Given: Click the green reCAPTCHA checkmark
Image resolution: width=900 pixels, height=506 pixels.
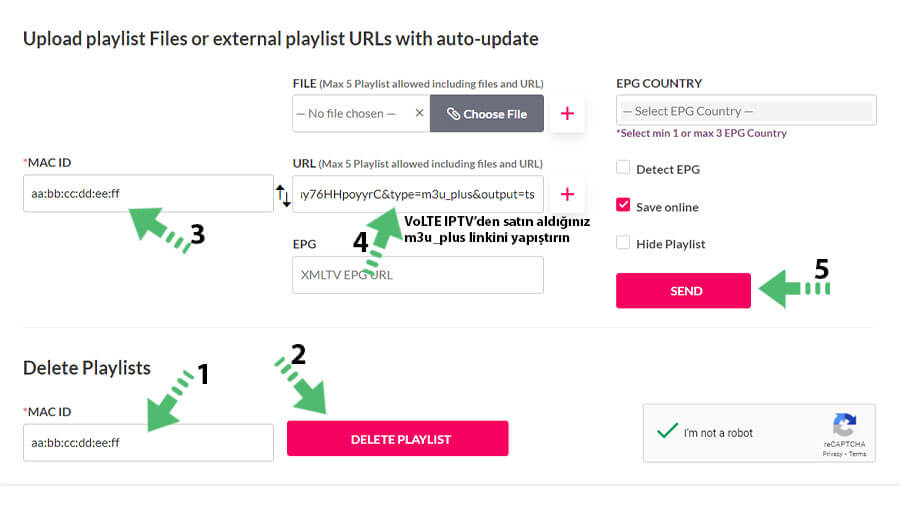Looking at the screenshot, I should tap(667, 431).
